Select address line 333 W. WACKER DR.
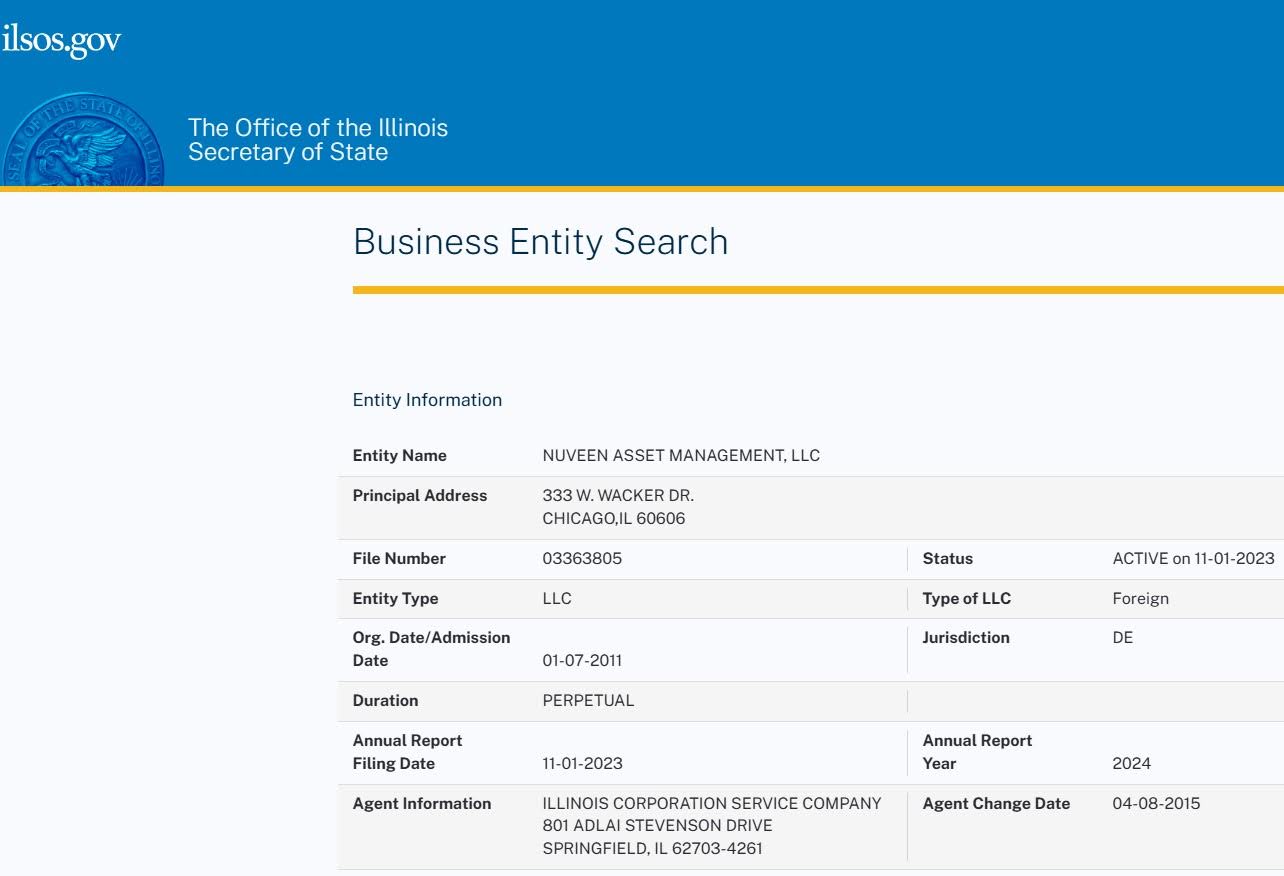 tap(618, 496)
